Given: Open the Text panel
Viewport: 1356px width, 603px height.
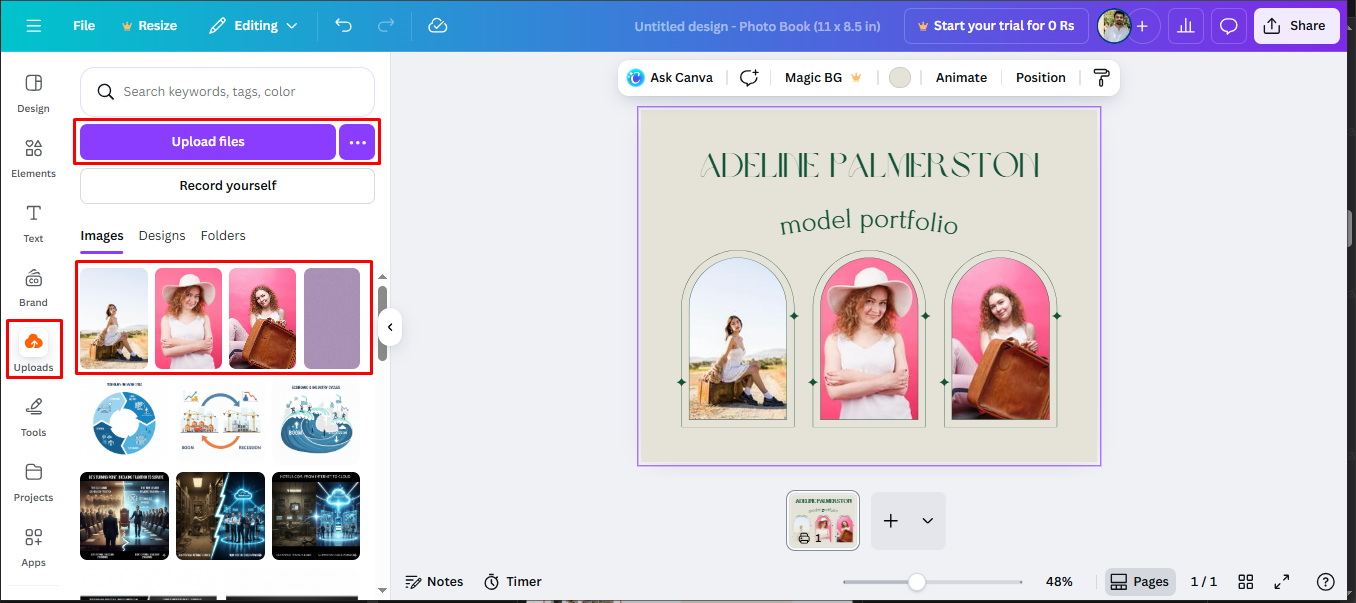Looking at the screenshot, I should click(x=33, y=222).
